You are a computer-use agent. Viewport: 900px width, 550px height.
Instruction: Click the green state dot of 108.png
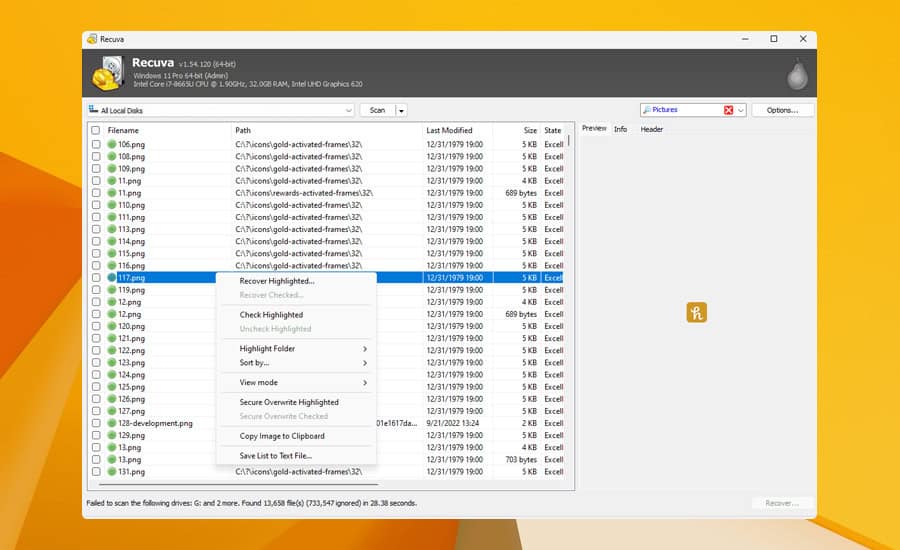[112, 156]
